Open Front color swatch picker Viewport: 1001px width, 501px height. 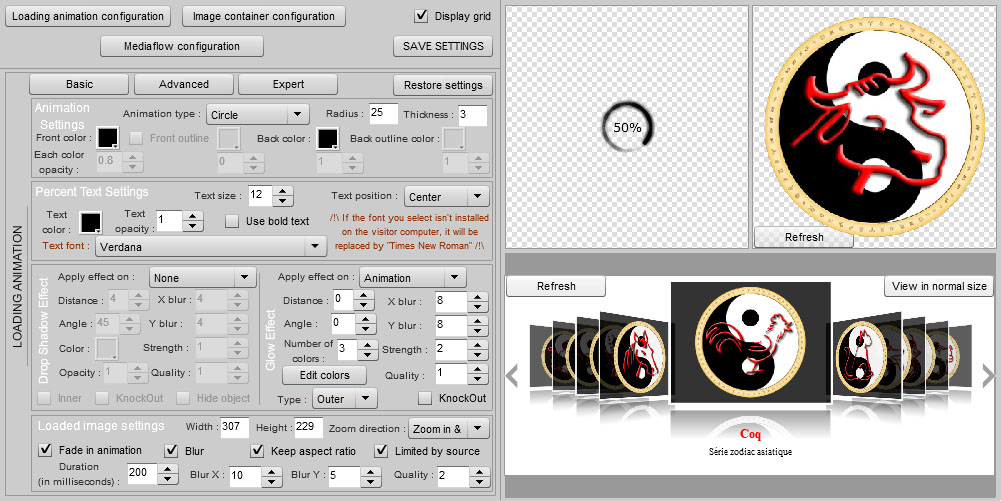(x=107, y=138)
